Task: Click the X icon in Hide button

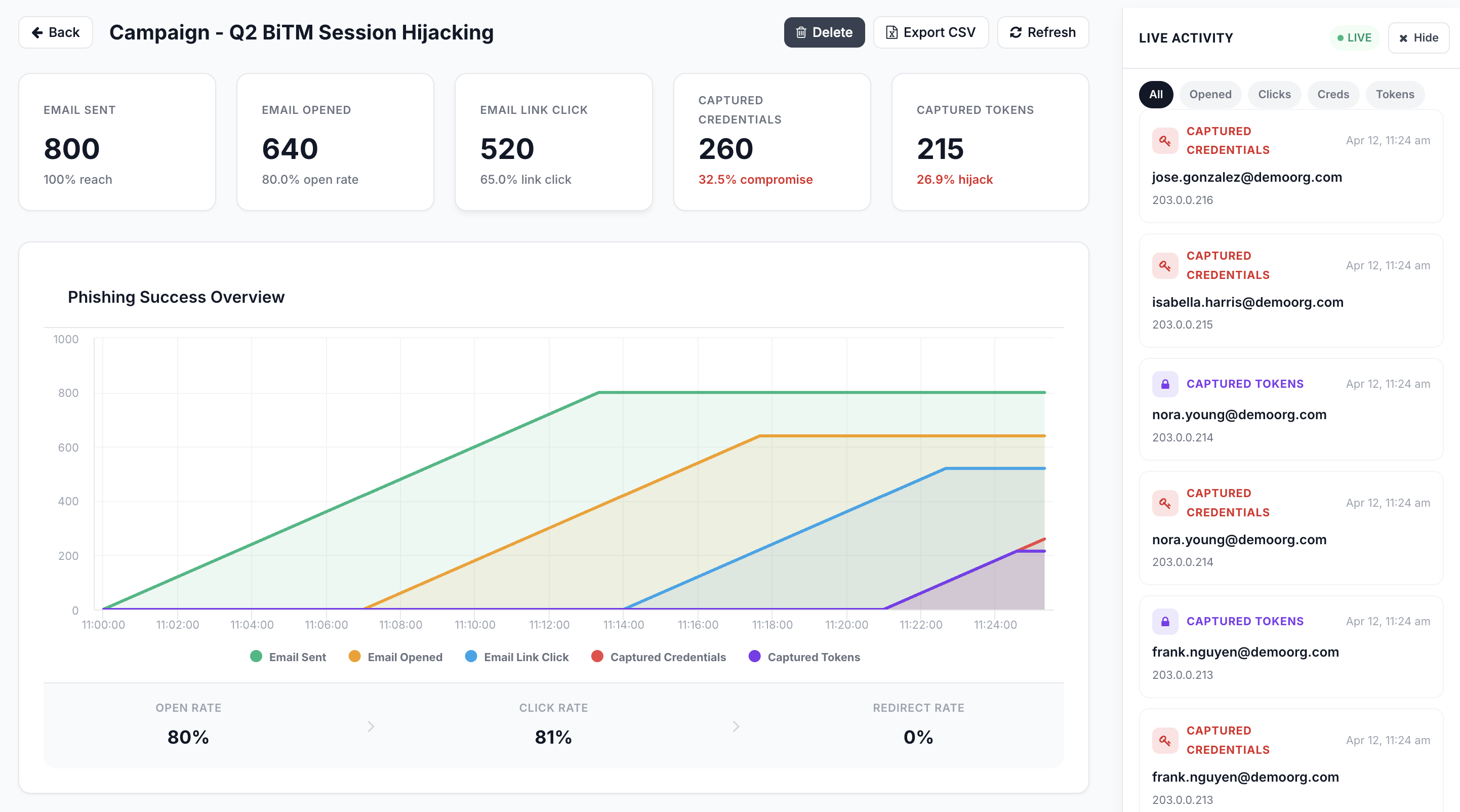Action: click(1403, 38)
